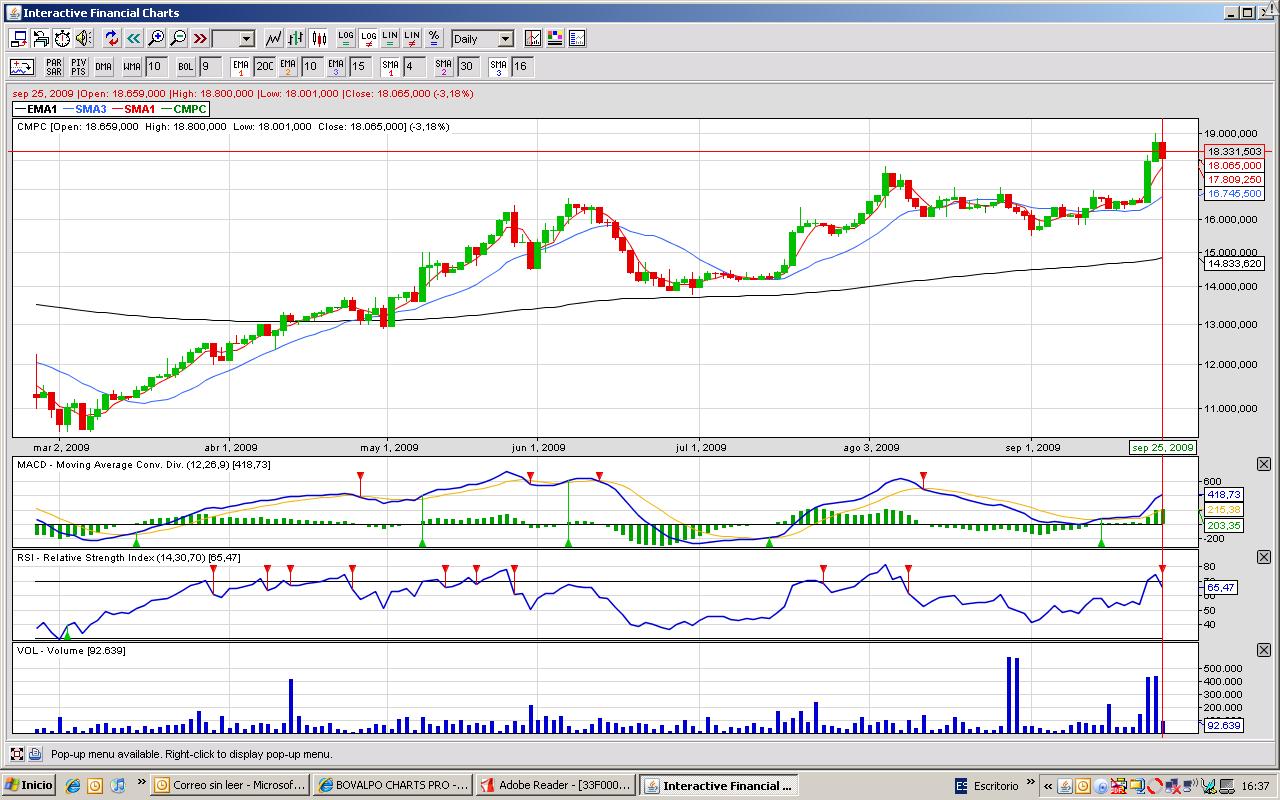Toggle the SMA 1 indicator button
1280x800 pixels.
coord(390,67)
